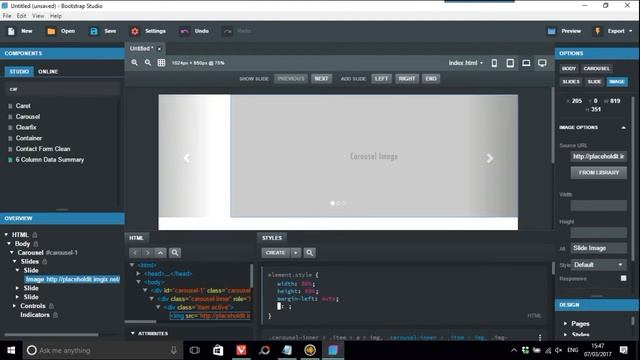Image resolution: width=640 pixels, height=360 pixels.
Task: Click the Alt text Slide Image field
Action: [598, 248]
